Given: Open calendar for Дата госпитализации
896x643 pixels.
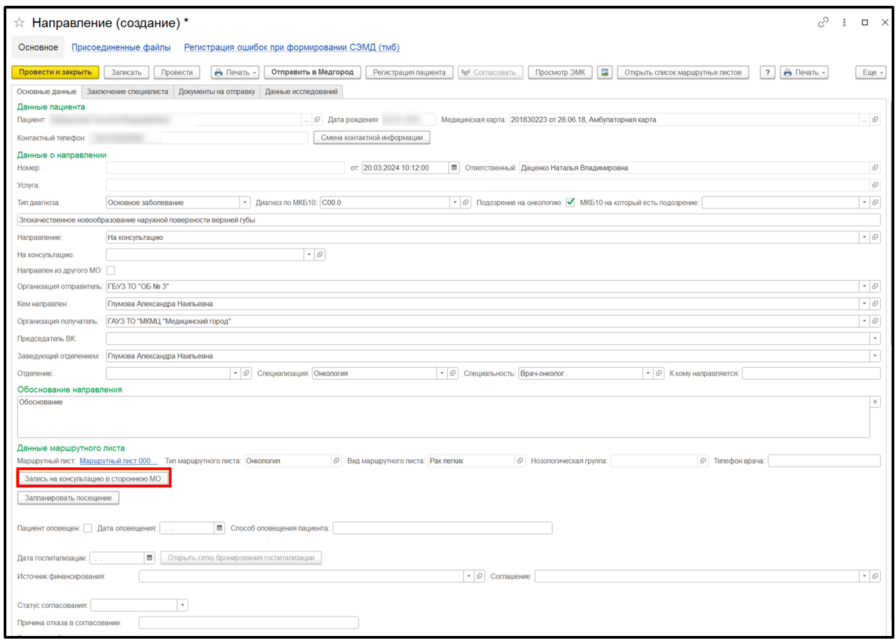Looking at the screenshot, I should click(150, 558).
